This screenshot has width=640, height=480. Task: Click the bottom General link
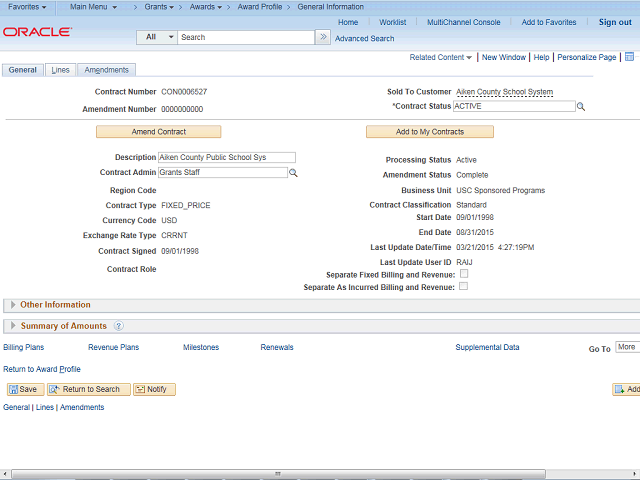click(x=16, y=407)
